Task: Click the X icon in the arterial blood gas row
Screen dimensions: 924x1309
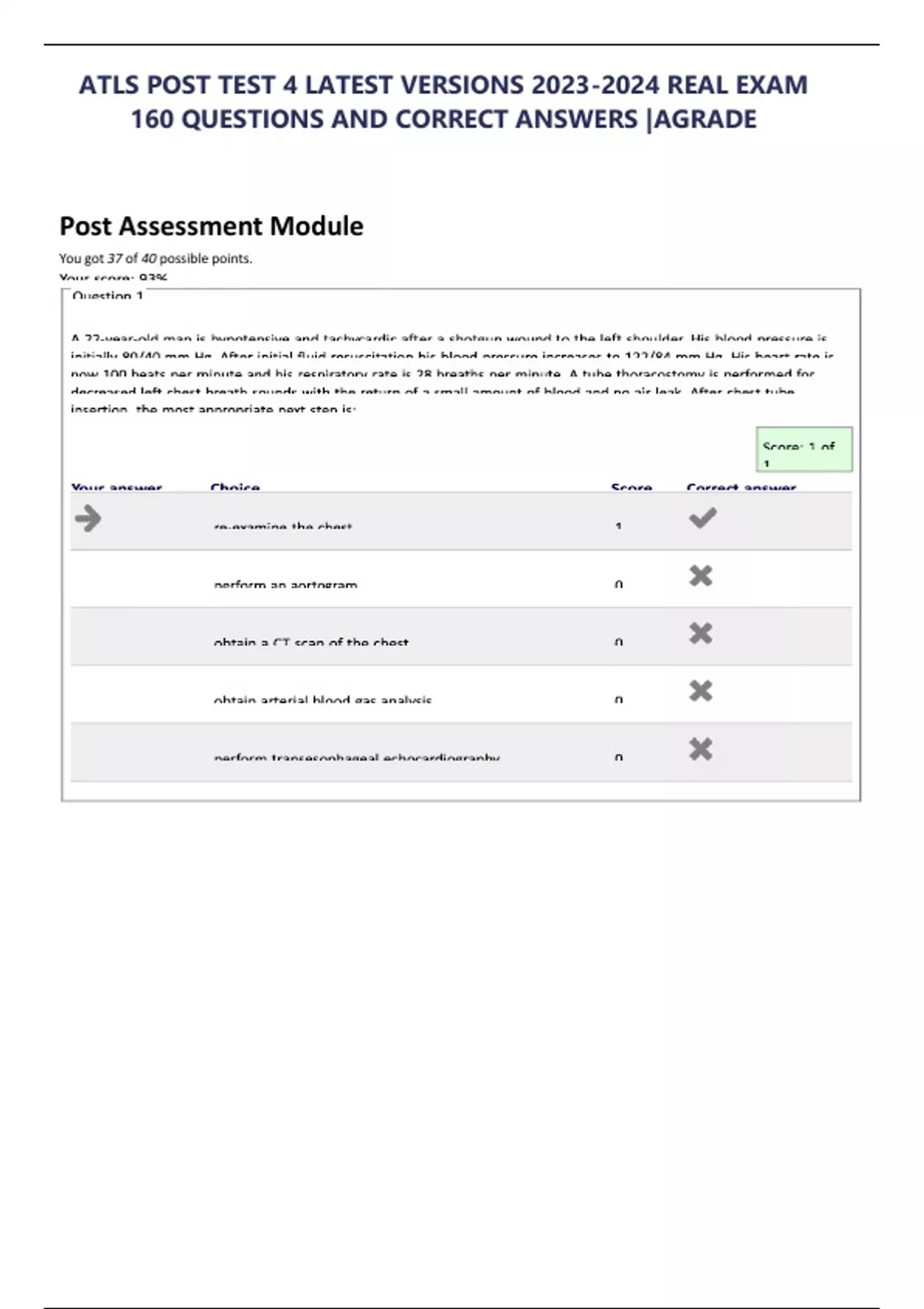Action: 701,691
